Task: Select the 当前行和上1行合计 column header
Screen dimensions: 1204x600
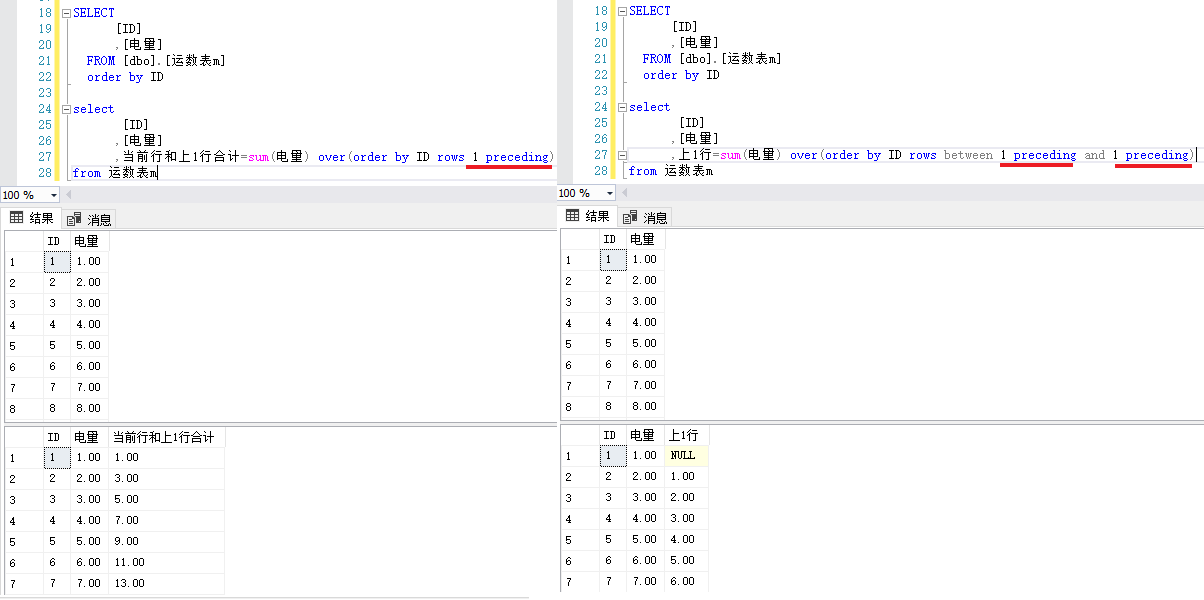Action: pos(167,437)
